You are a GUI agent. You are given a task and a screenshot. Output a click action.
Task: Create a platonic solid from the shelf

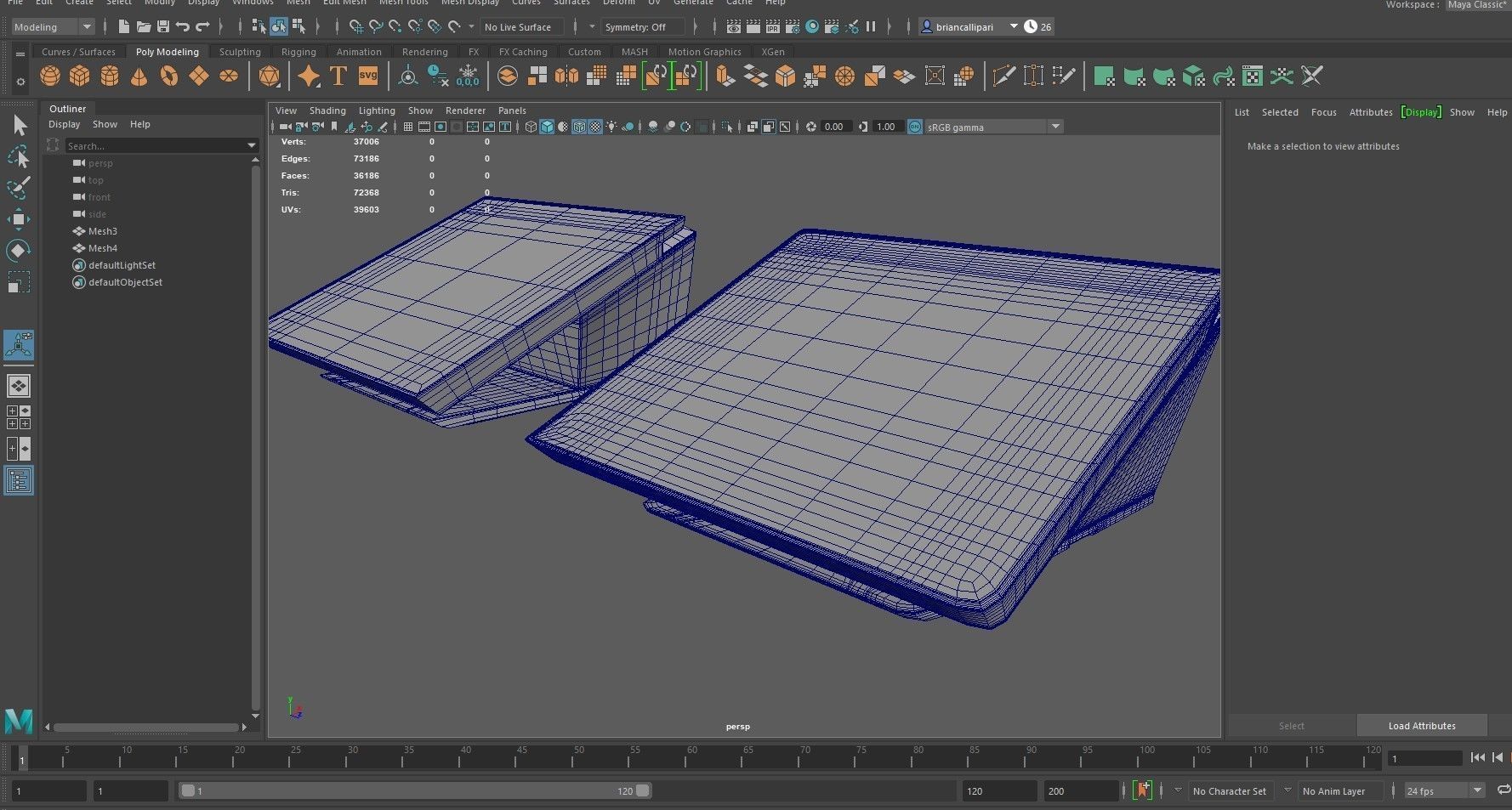(269, 76)
